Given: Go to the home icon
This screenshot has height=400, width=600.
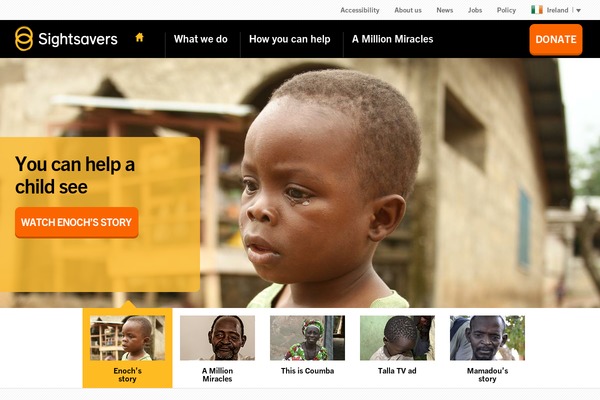Looking at the screenshot, I should point(140,38).
